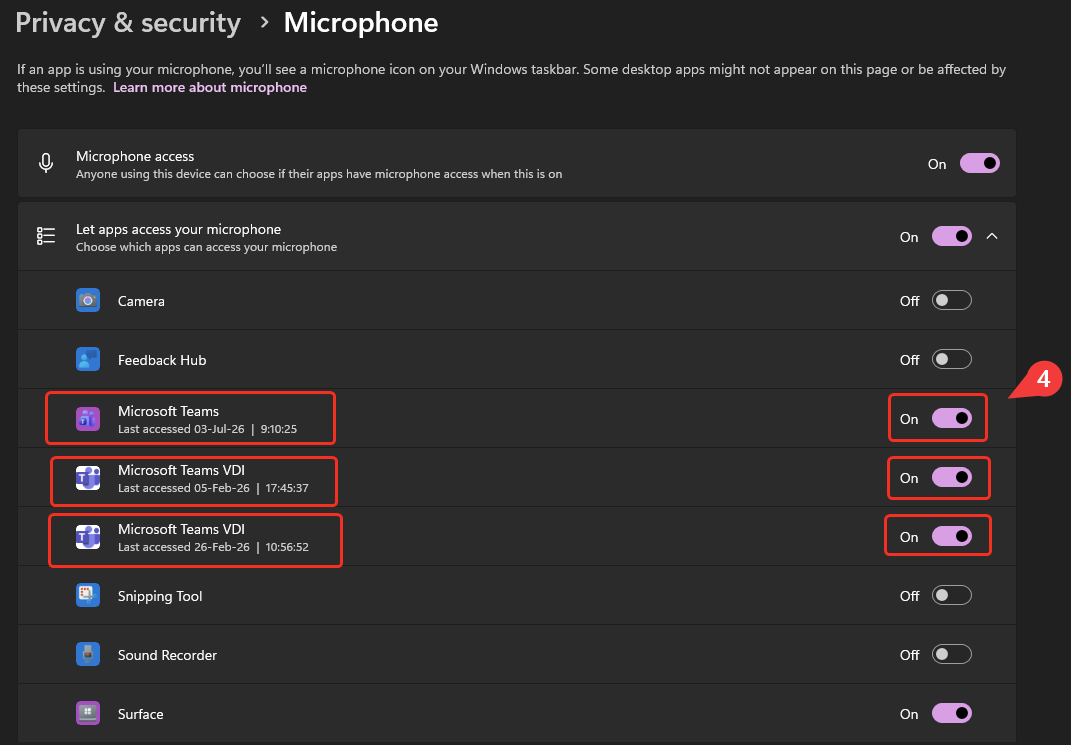Click the Microphone breadcrumb title

pos(361,23)
